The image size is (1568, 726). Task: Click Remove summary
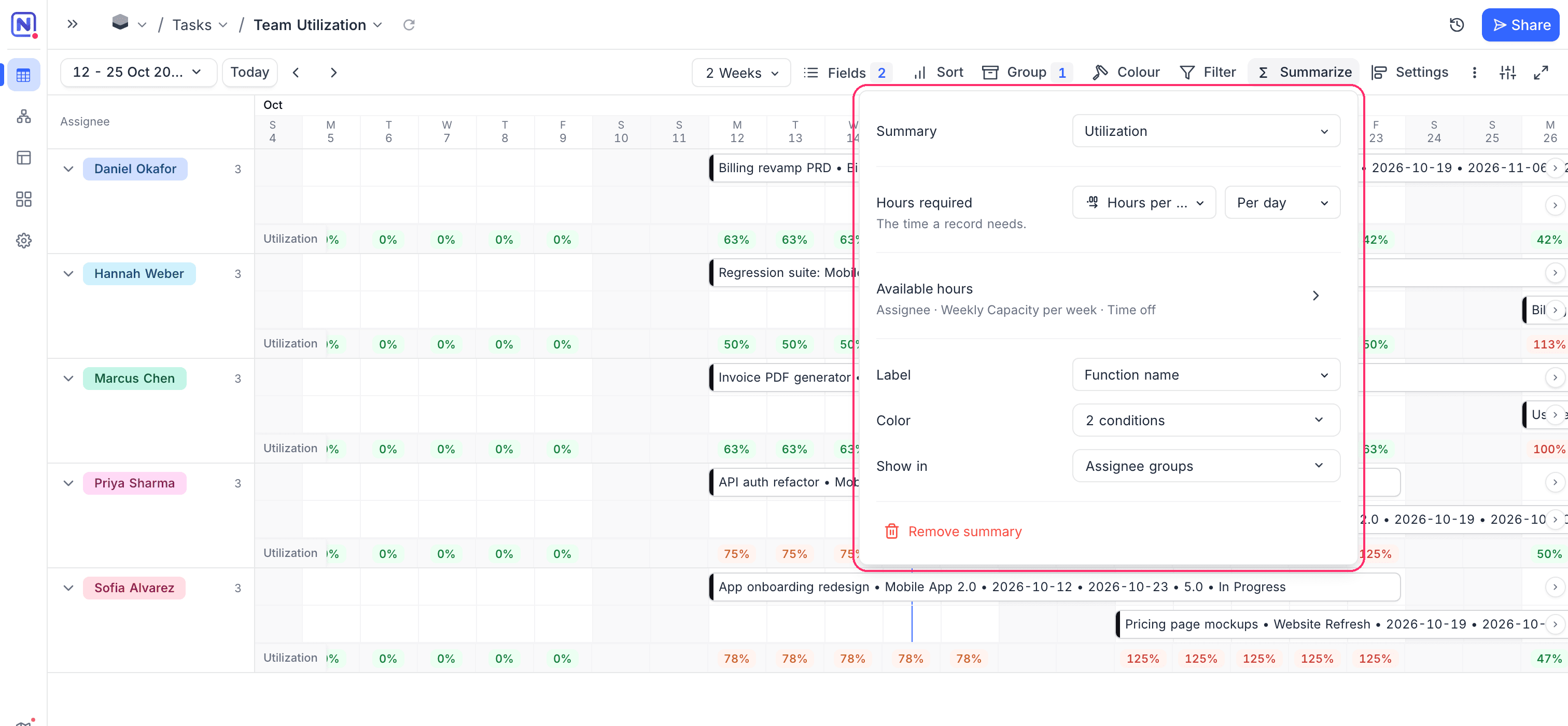[953, 531]
